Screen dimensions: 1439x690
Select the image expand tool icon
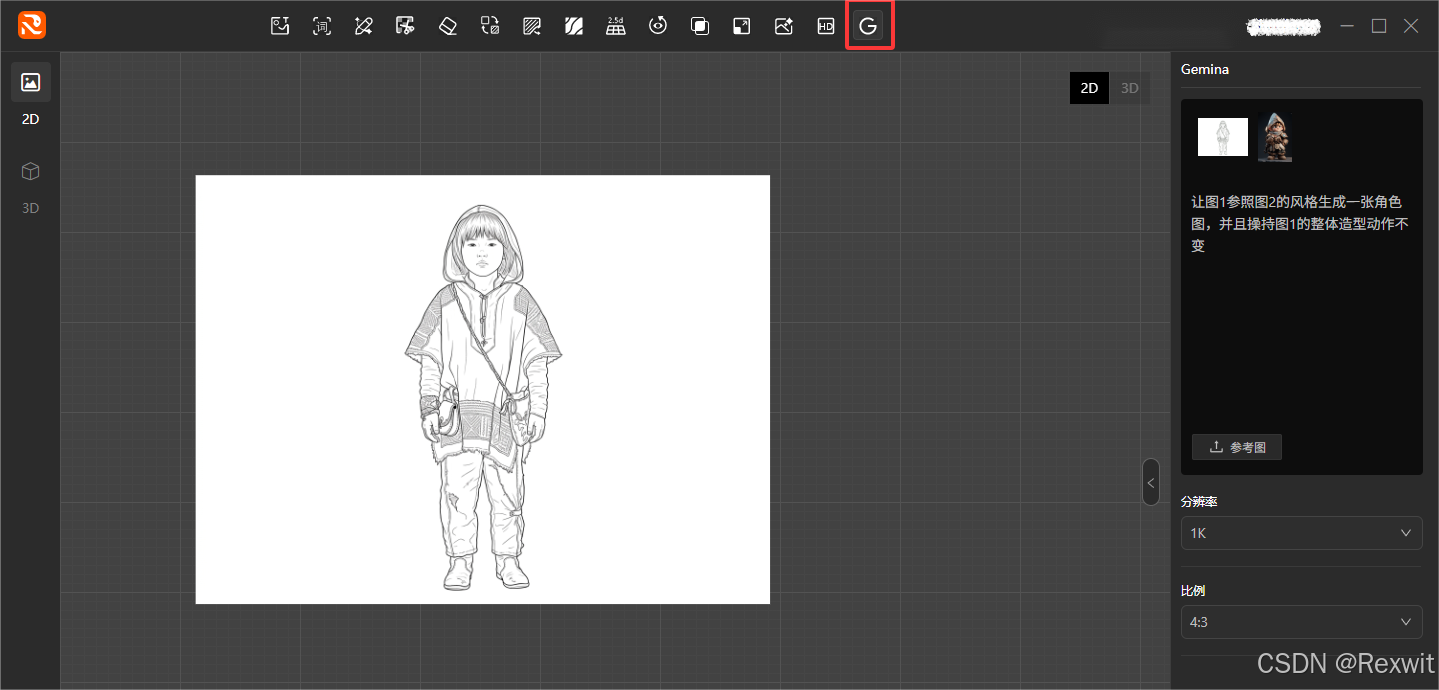coord(741,26)
